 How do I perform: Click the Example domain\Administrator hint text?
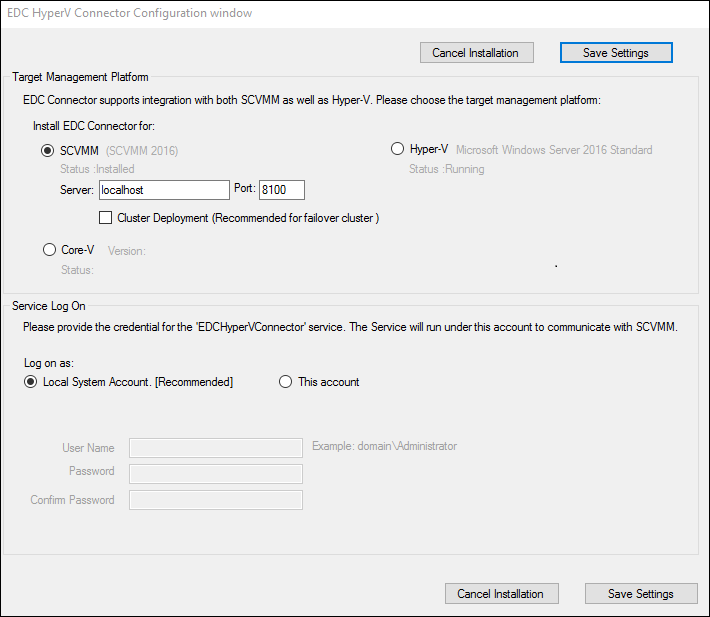point(384,446)
